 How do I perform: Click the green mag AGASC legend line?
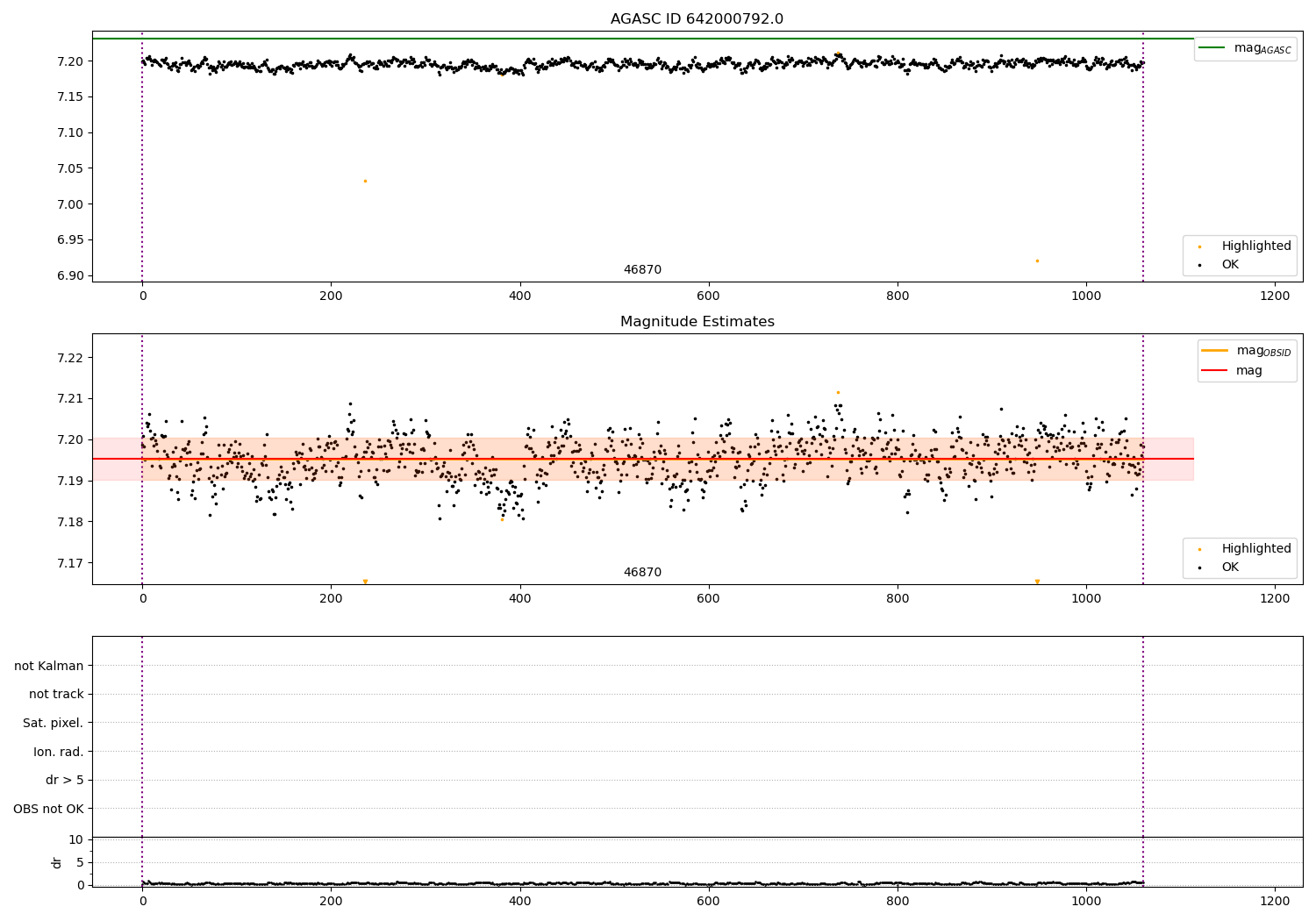click(x=1212, y=48)
